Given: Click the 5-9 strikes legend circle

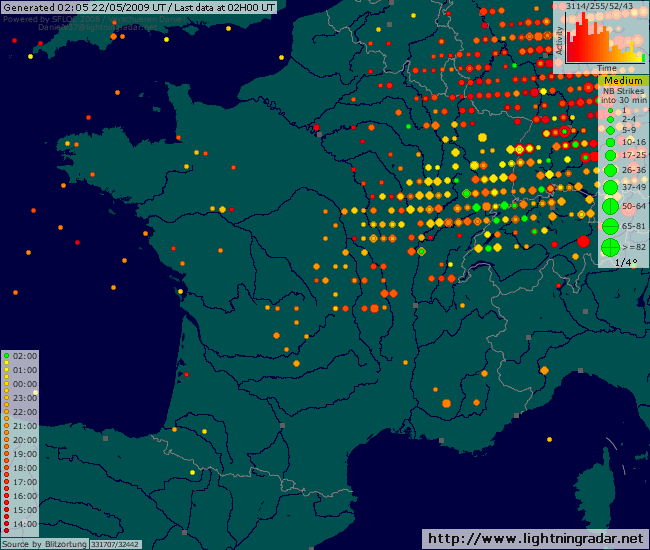Looking at the screenshot, I should (609, 130).
